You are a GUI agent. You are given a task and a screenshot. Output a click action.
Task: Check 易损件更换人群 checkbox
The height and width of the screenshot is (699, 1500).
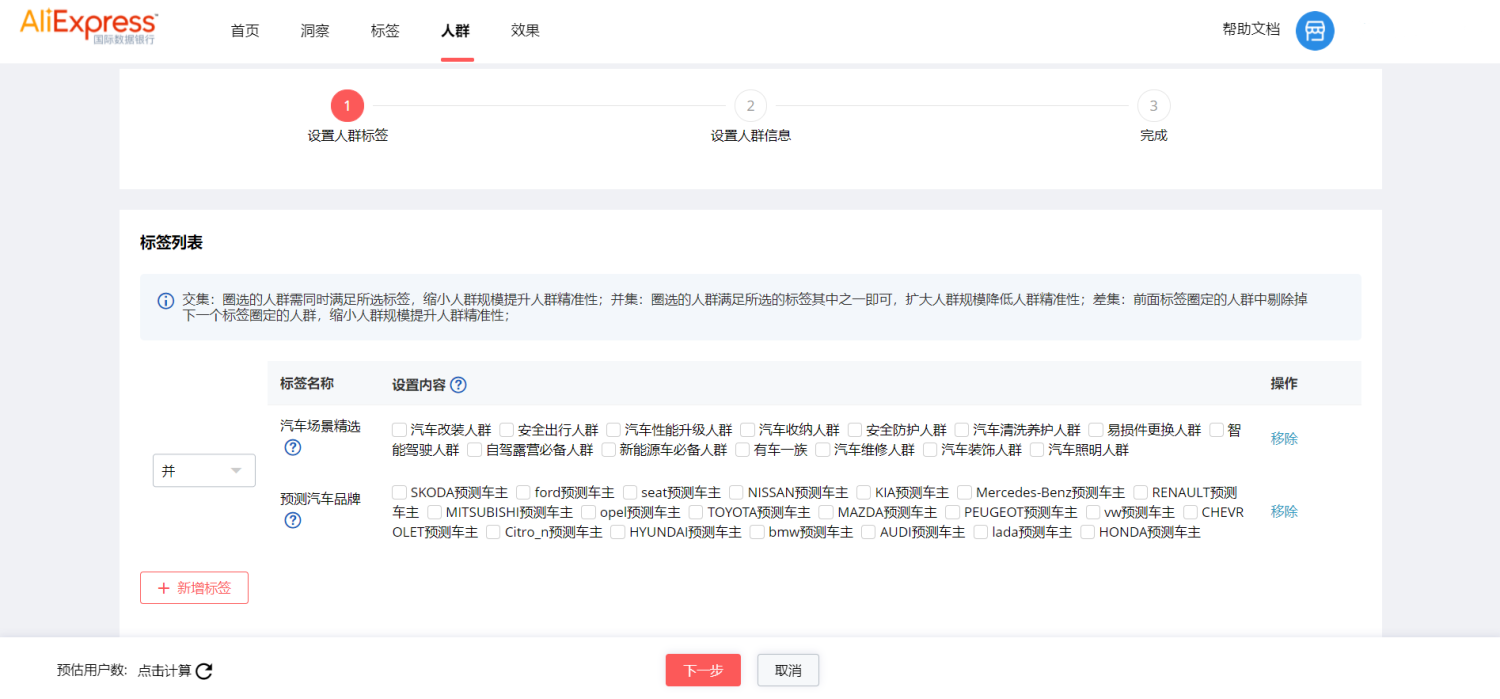[x=1096, y=430]
